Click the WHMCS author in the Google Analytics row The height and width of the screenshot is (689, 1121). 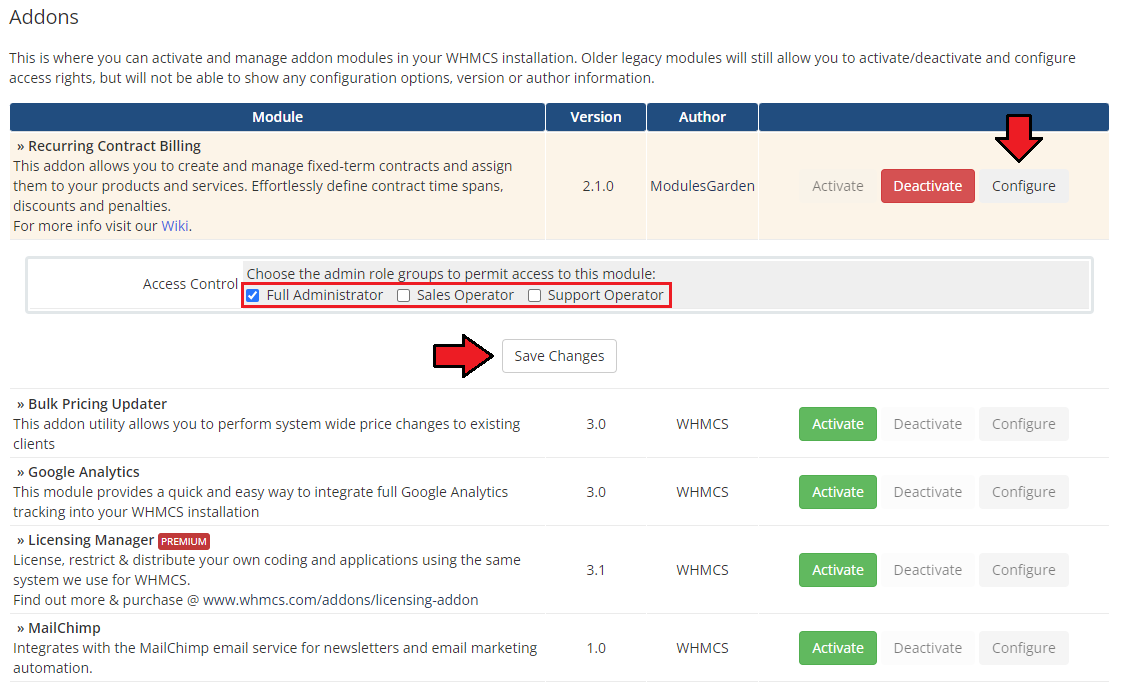pyautogui.click(x=702, y=492)
